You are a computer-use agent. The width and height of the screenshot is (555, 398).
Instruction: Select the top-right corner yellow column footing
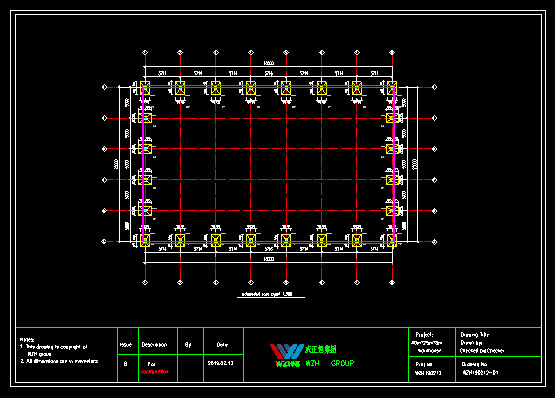click(391, 88)
